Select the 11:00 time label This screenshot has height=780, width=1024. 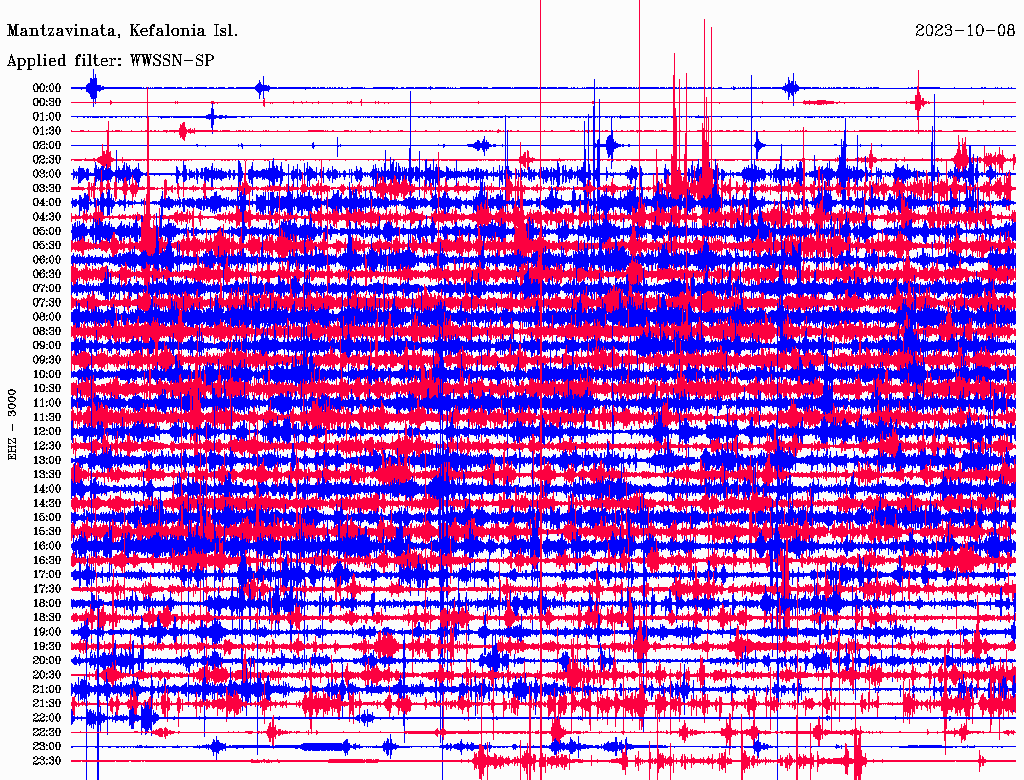point(47,403)
